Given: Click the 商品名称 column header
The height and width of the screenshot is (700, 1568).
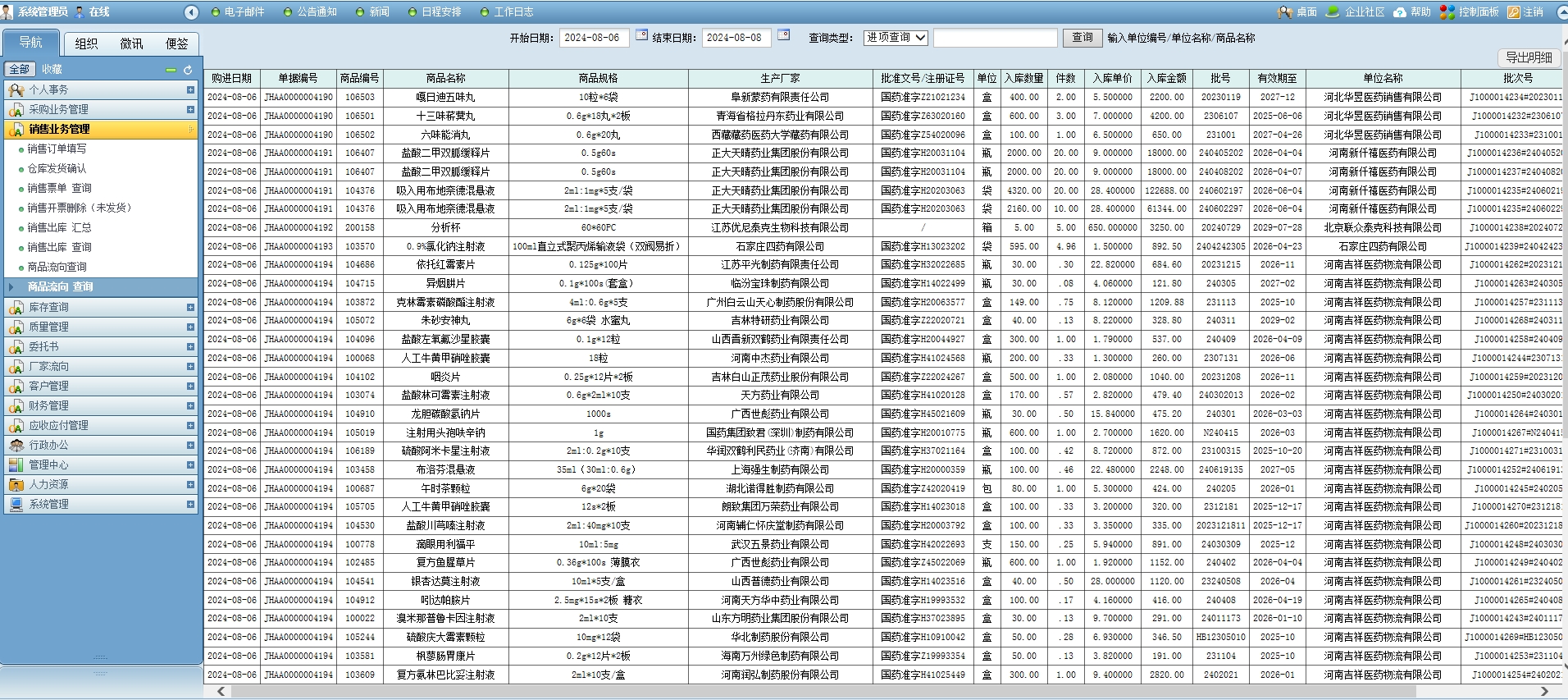Looking at the screenshot, I should (x=445, y=78).
